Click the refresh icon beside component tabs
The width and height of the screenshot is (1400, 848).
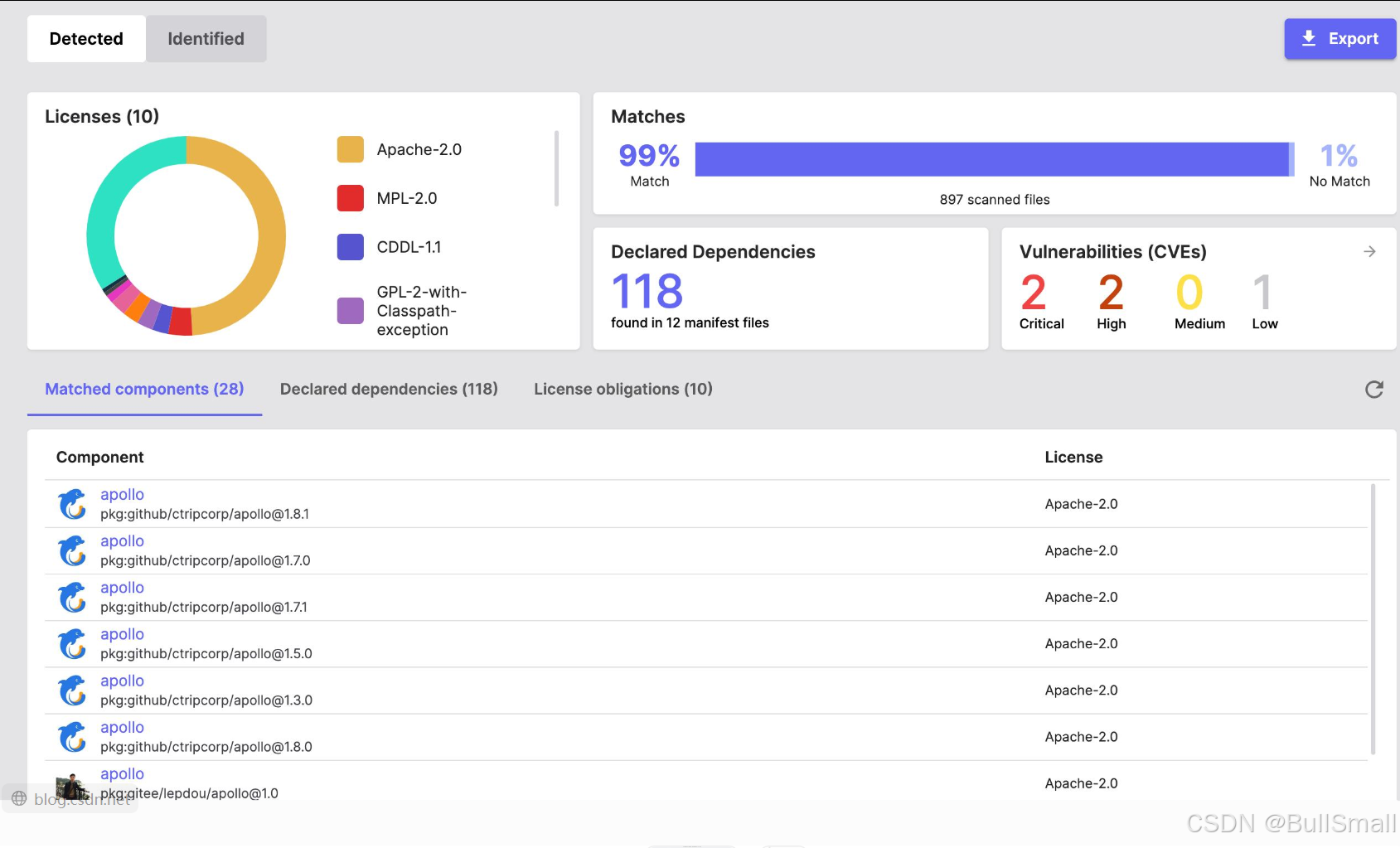pyautogui.click(x=1373, y=390)
